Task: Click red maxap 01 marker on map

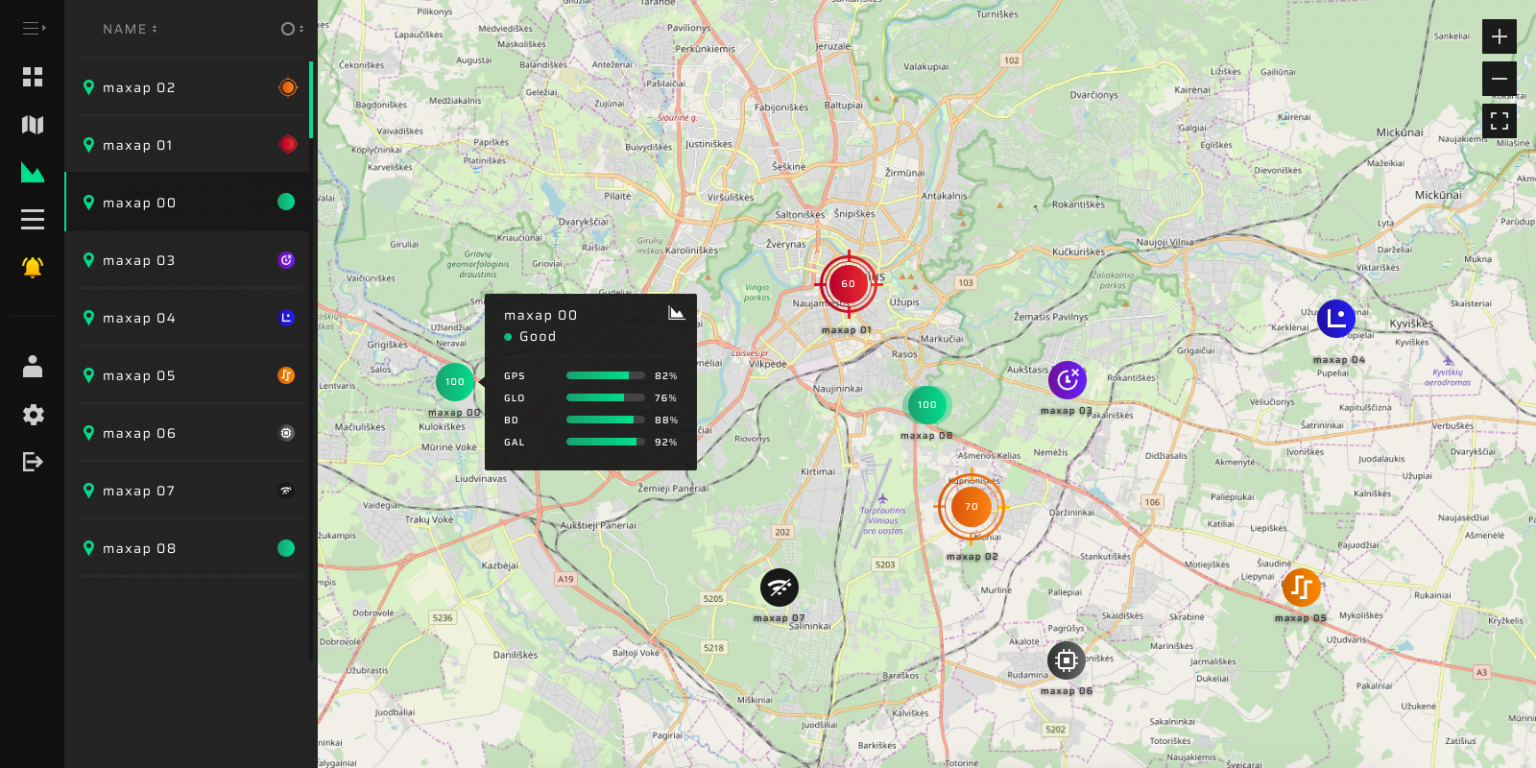Action: click(x=848, y=284)
